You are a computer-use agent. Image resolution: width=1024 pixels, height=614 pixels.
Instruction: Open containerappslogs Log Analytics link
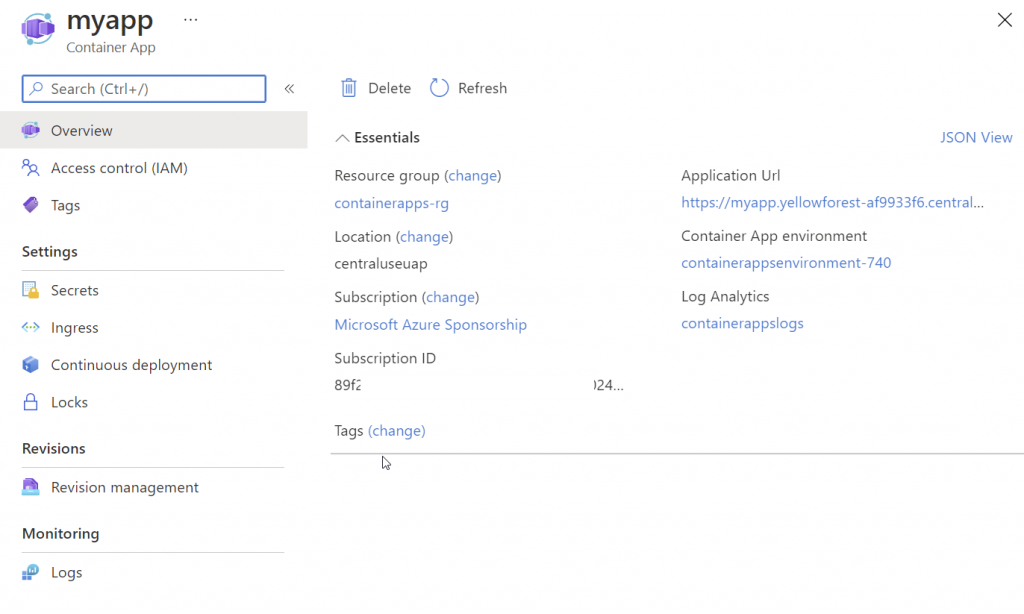743,323
